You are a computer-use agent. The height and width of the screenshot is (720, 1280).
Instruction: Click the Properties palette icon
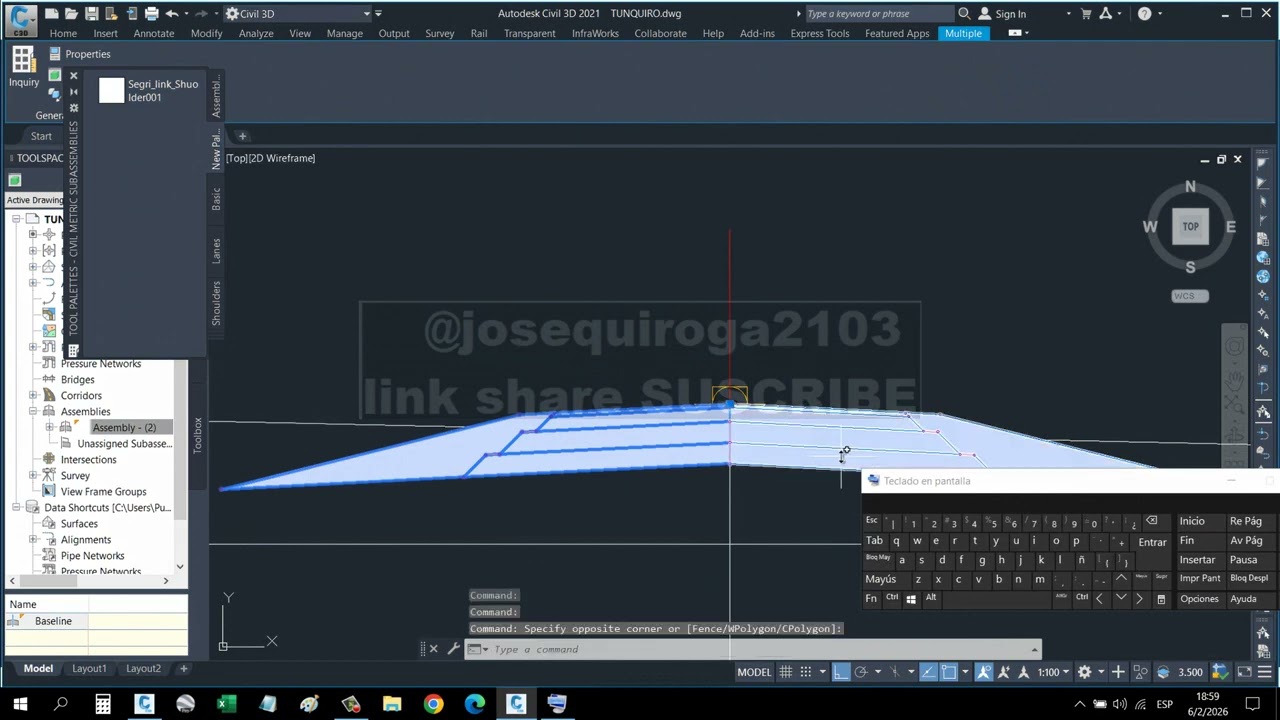click(55, 54)
